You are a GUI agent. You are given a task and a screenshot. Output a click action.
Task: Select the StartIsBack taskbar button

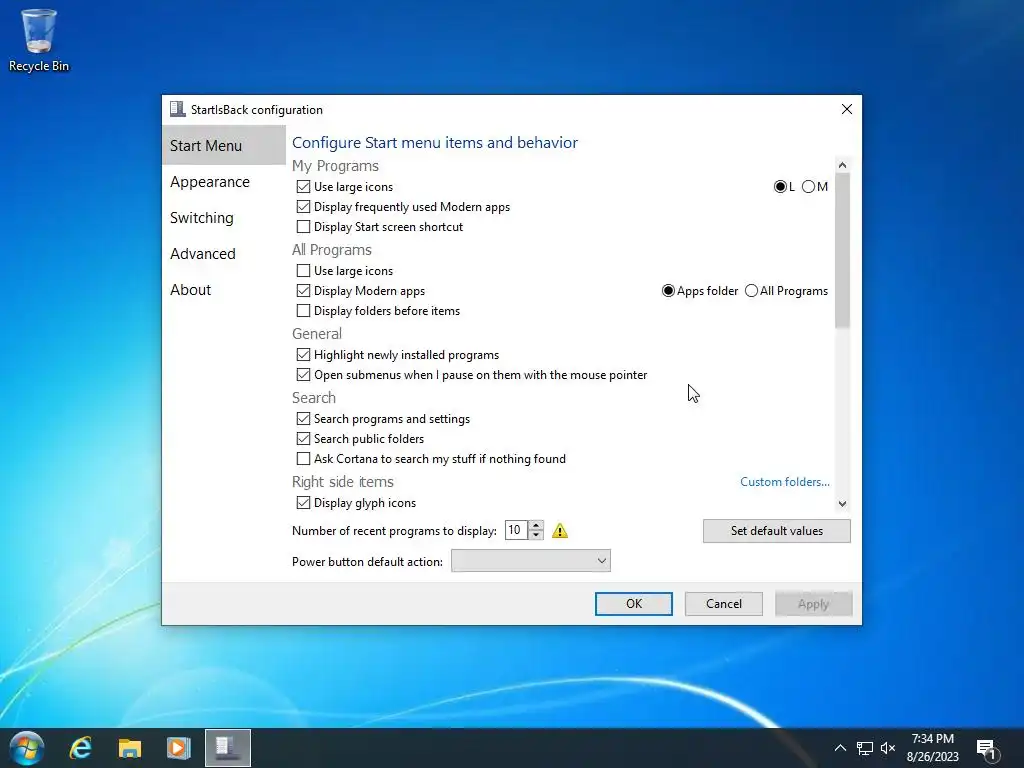pos(227,748)
